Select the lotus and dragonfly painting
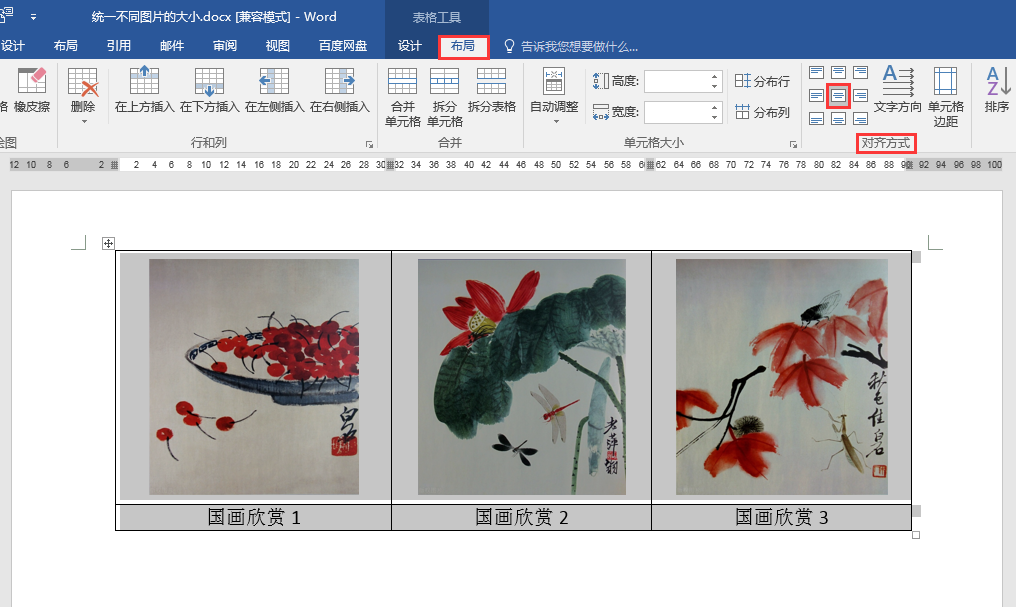Screen dimensions: 1016x607 pyautogui.click(x=522, y=377)
